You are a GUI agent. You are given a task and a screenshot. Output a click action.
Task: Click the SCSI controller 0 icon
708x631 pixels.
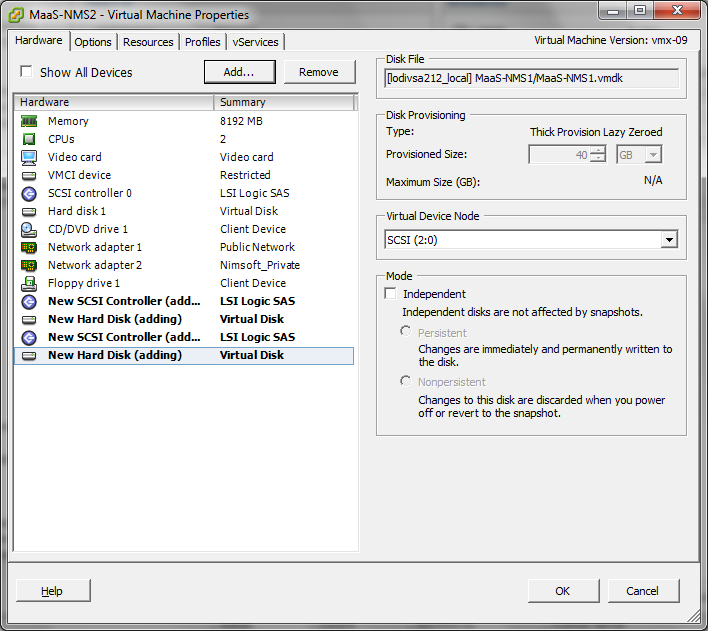tap(29, 194)
